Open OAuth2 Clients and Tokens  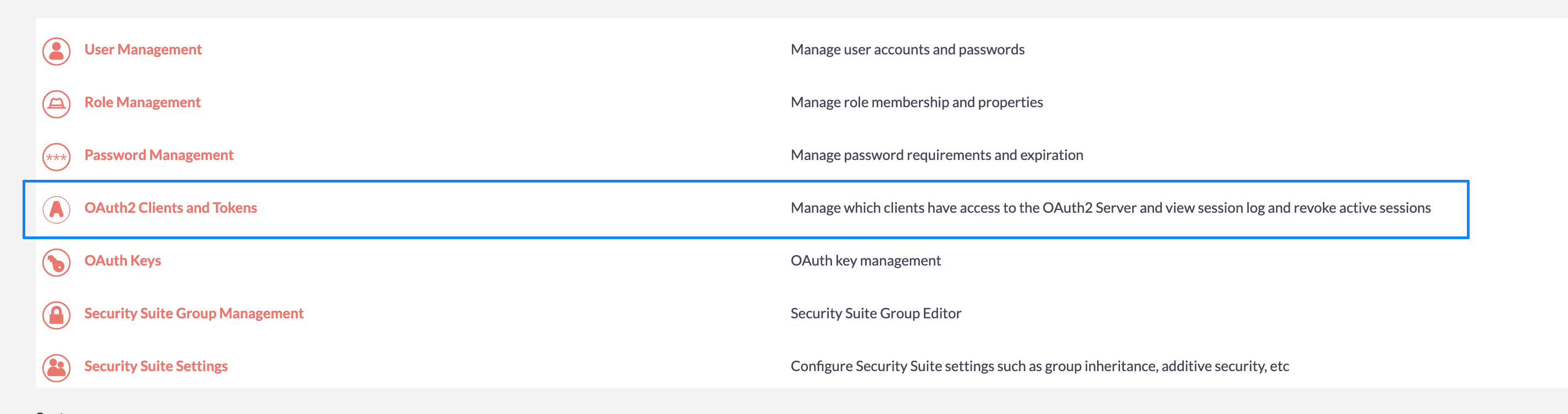(170, 208)
